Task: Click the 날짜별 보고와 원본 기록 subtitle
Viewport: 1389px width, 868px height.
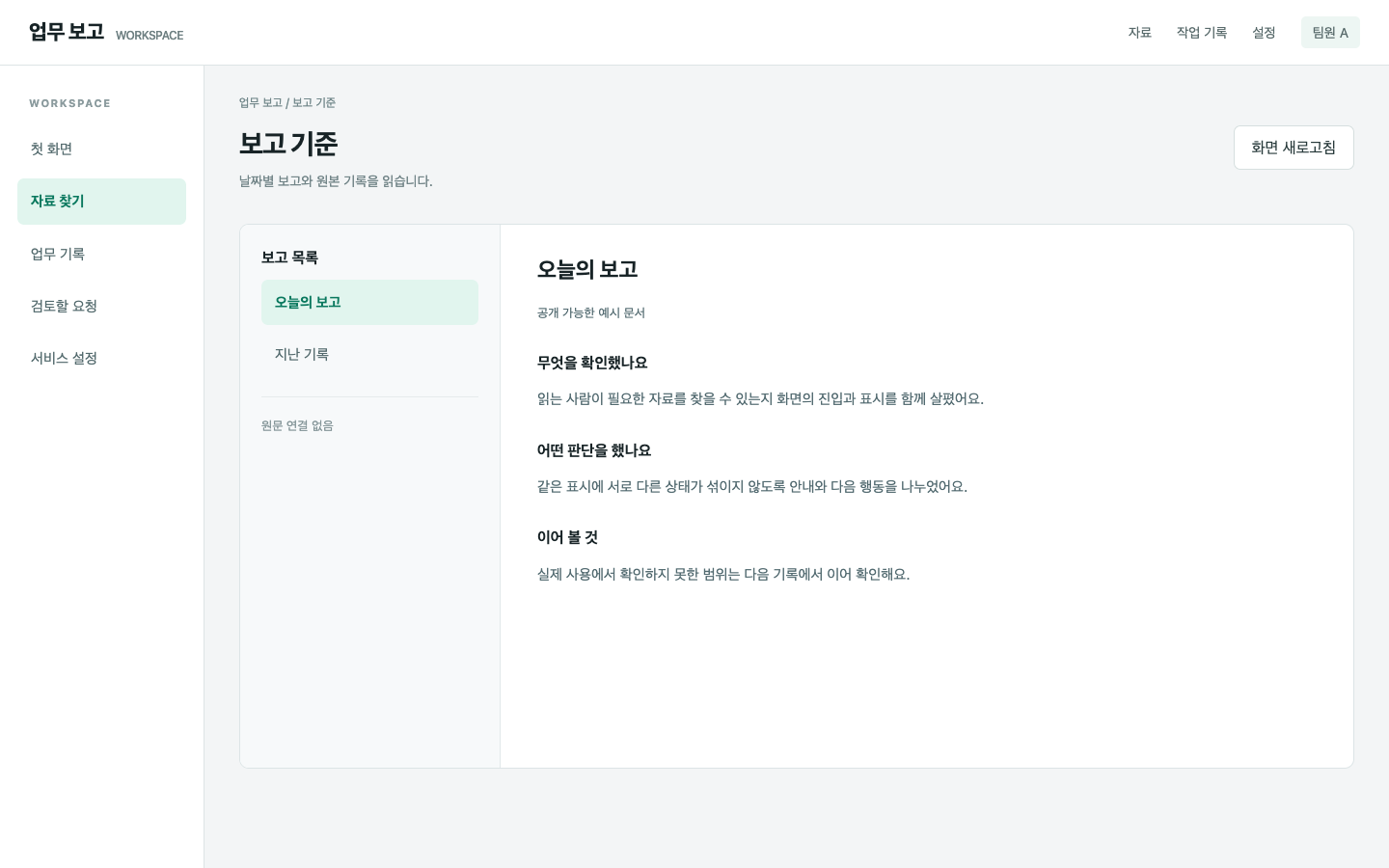Action: coord(336,181)
